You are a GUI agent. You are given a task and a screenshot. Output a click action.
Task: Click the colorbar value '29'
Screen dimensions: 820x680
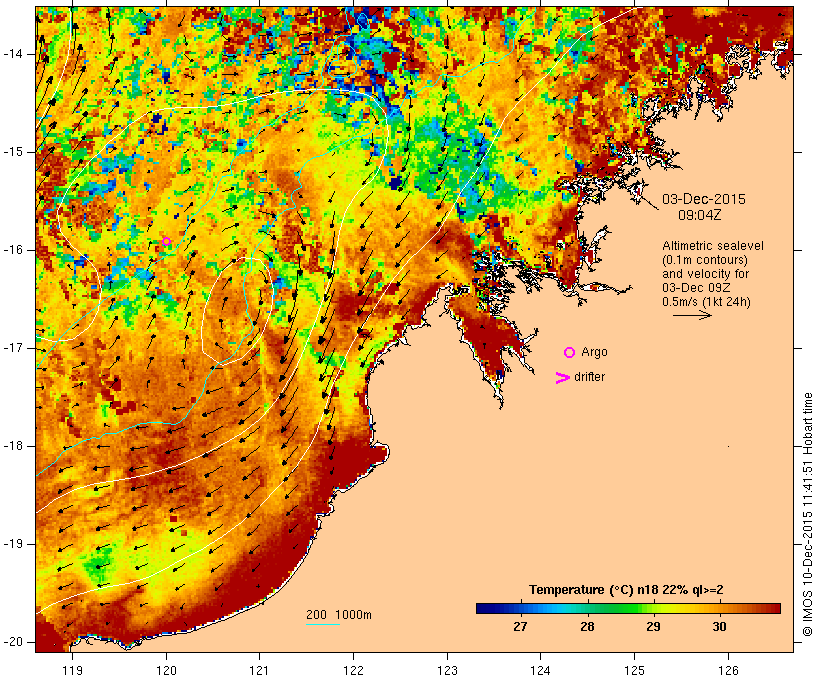click(x=653, y=627)
